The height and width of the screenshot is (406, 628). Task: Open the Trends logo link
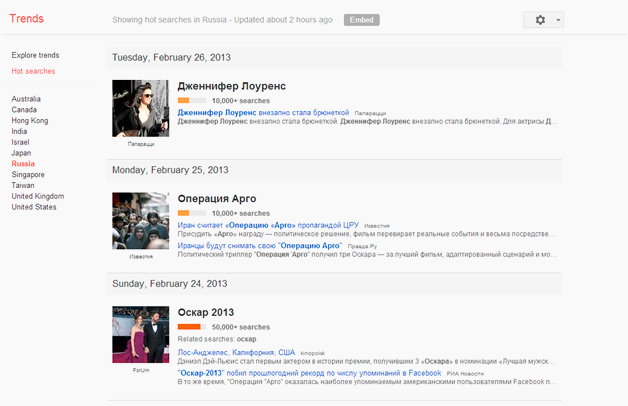(x=26, y=18)
